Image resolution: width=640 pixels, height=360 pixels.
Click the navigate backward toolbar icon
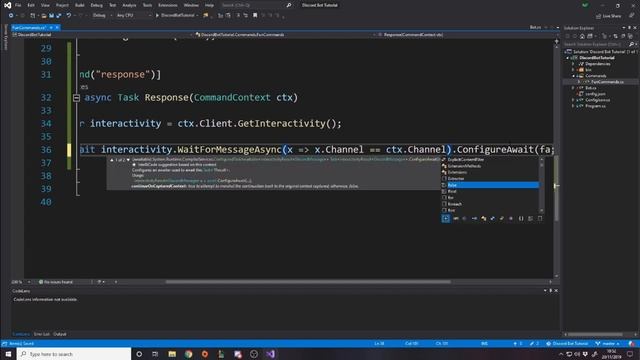pos(11,16)
